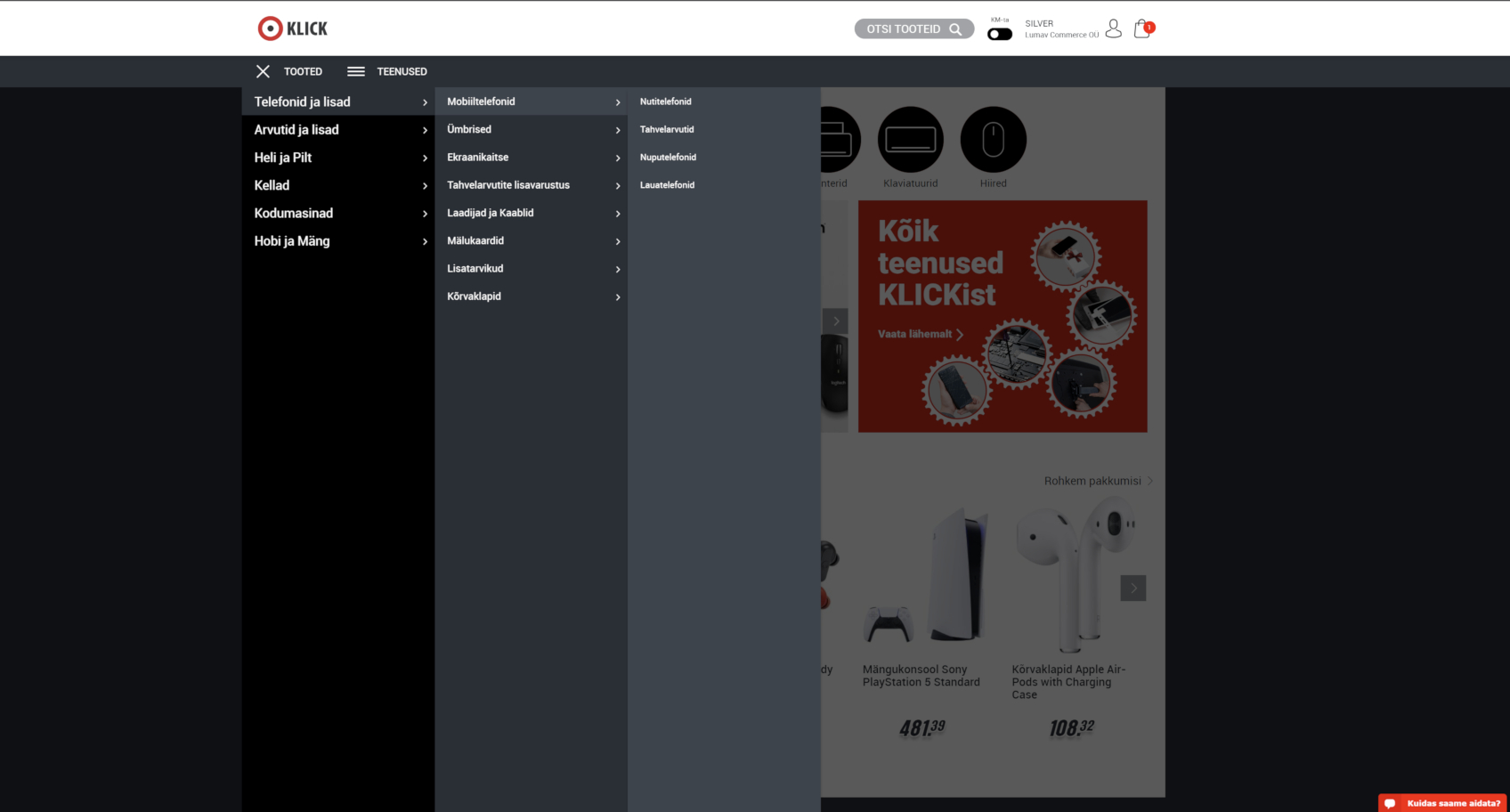Viewport: 1510px width, 812px height.
Task: Open the Rohkem pakkumisi link
Action: point(1092,481)
